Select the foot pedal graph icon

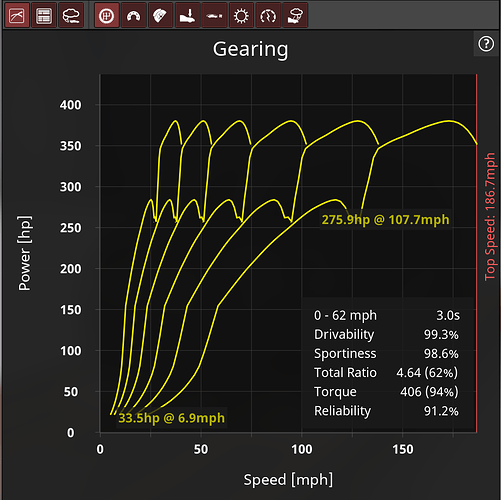pyautogui.click(x=187, y=15)
